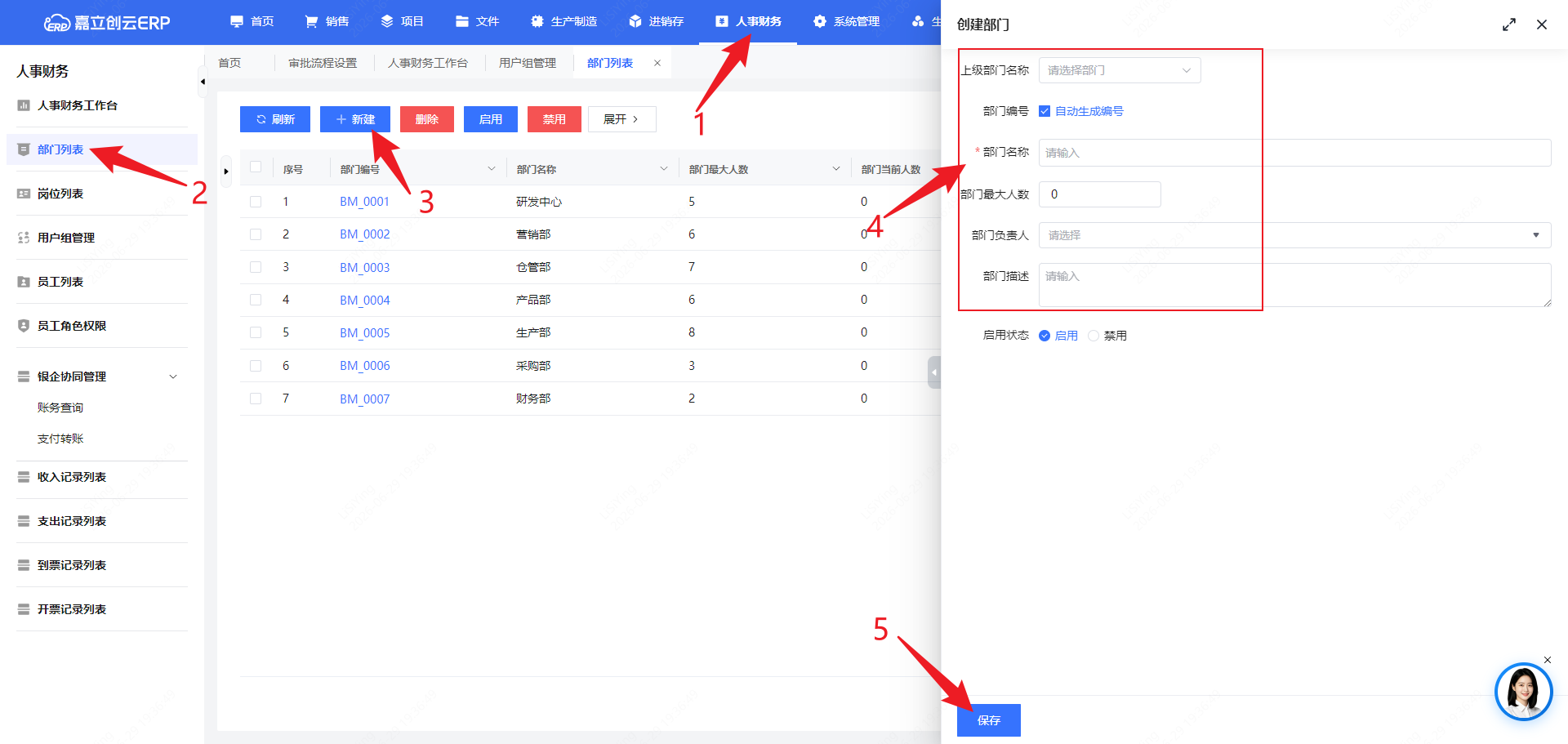Click the drawer side collapse handle

[x=934, y=372]
